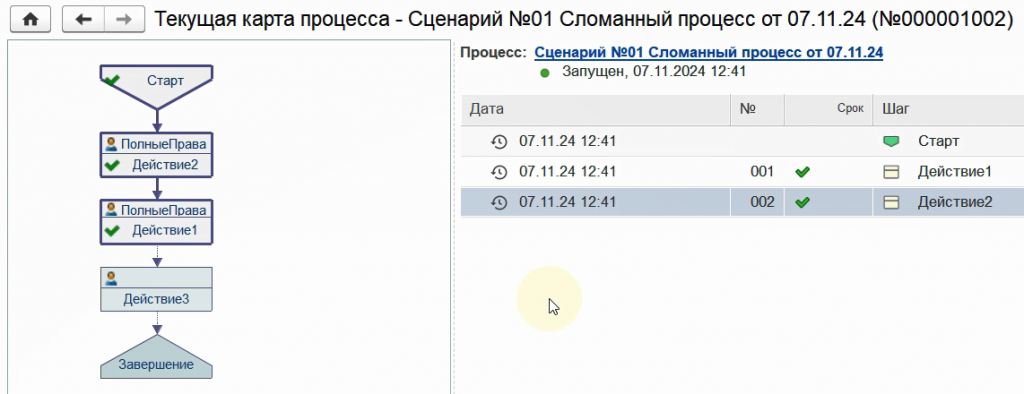The image size is (1024, 394).
Task: Select the Действие3 block in the diagram
Action: (157, 289)
